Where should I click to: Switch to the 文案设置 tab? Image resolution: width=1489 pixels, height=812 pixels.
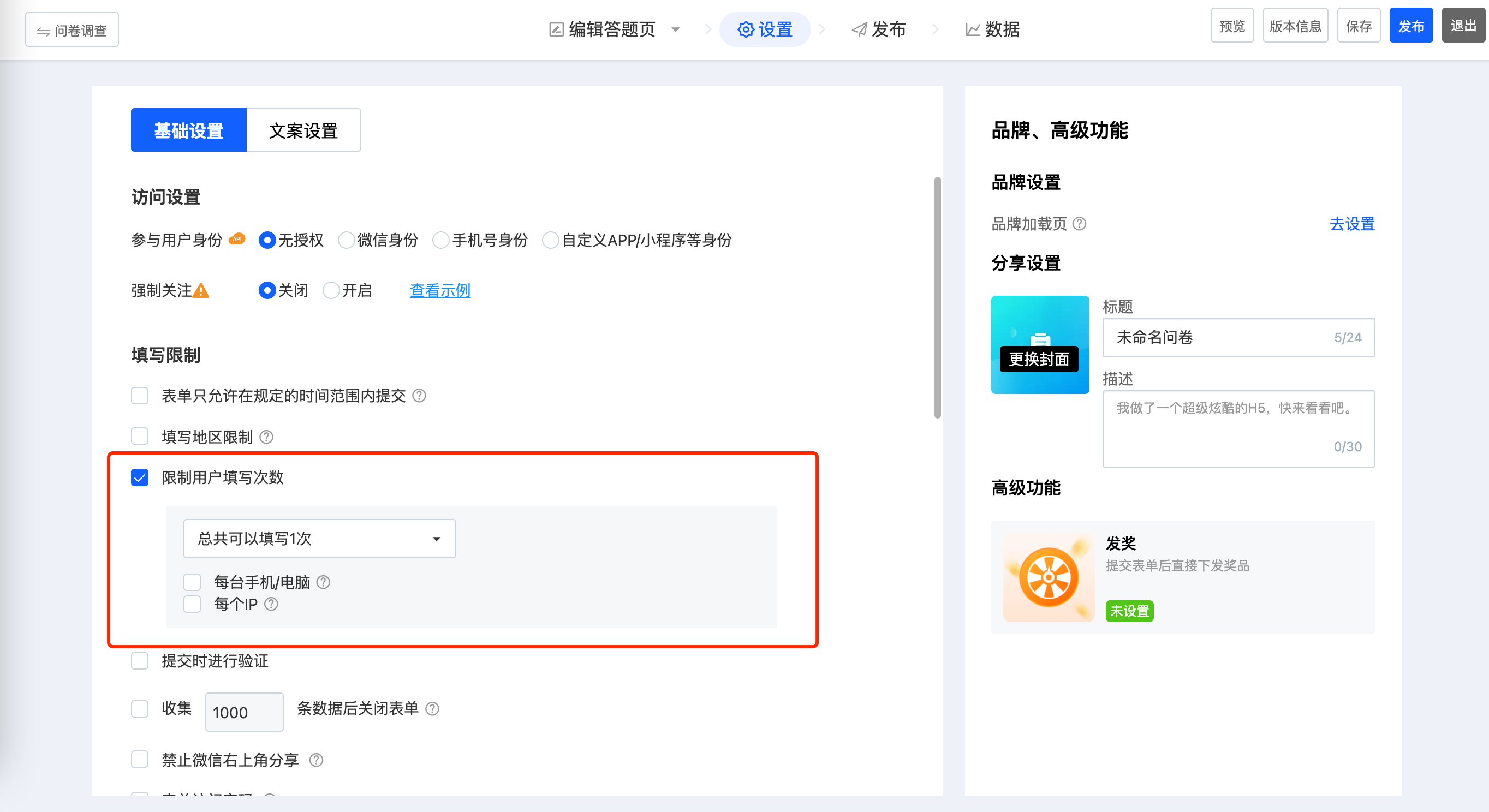(303, 130)
